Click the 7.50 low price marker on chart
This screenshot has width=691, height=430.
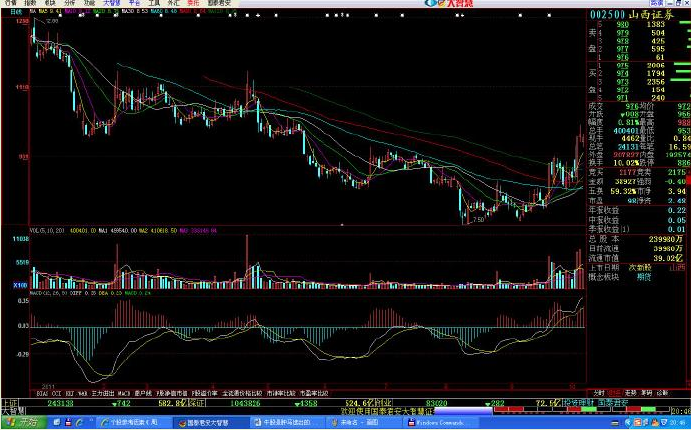(478, 219)
